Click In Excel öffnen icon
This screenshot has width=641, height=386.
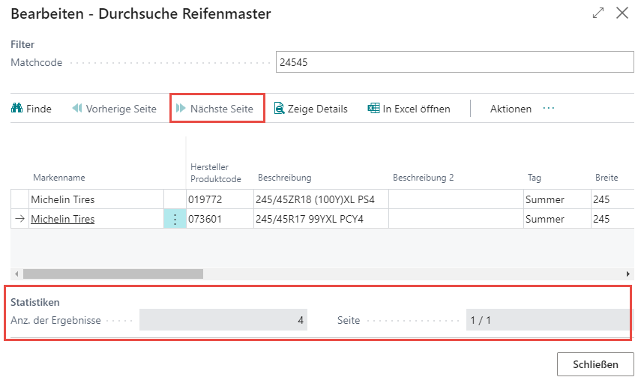(x=373, y=108)
